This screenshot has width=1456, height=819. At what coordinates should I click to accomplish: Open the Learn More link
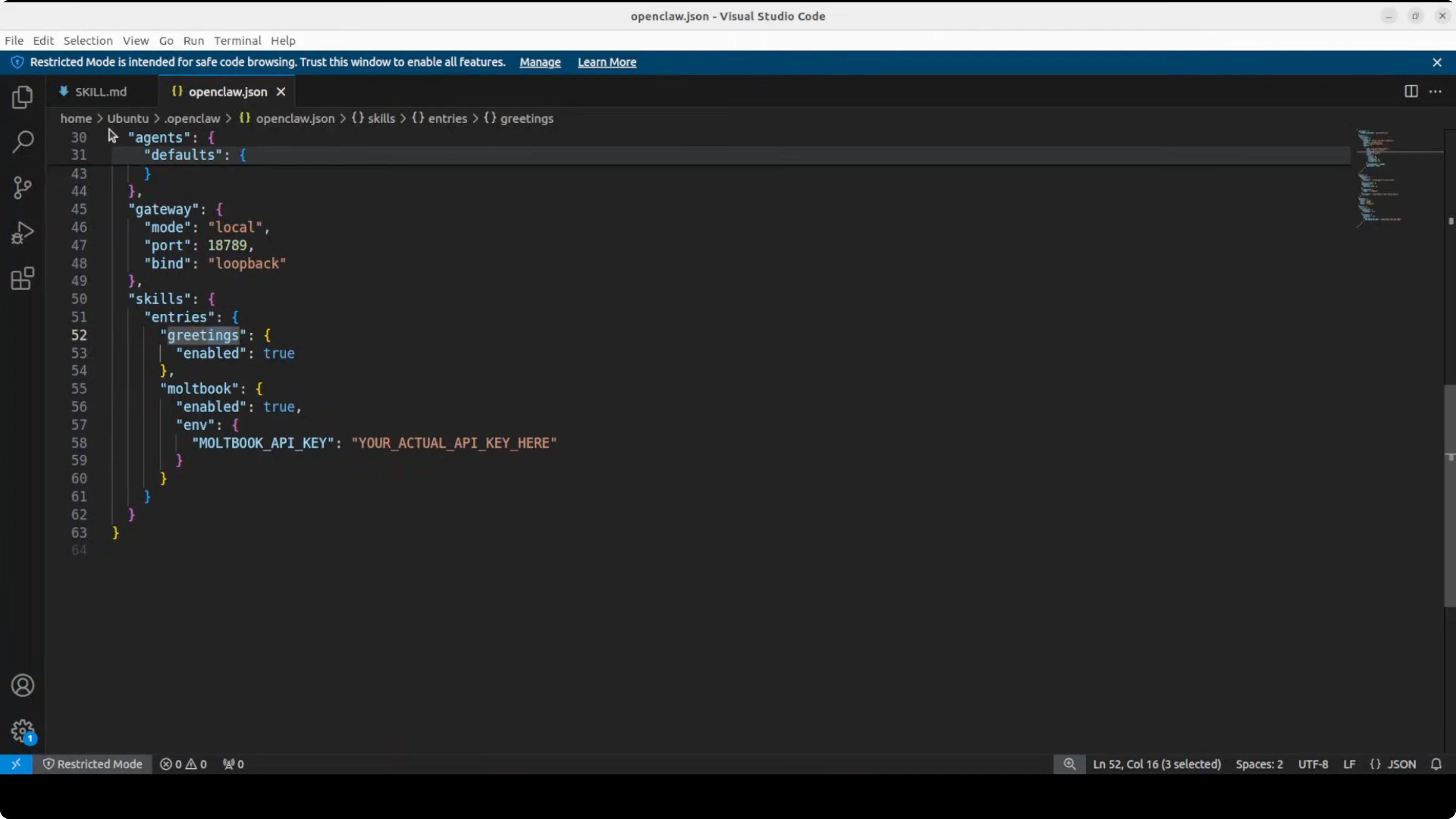pyautogui.click(x=607, y=62)
